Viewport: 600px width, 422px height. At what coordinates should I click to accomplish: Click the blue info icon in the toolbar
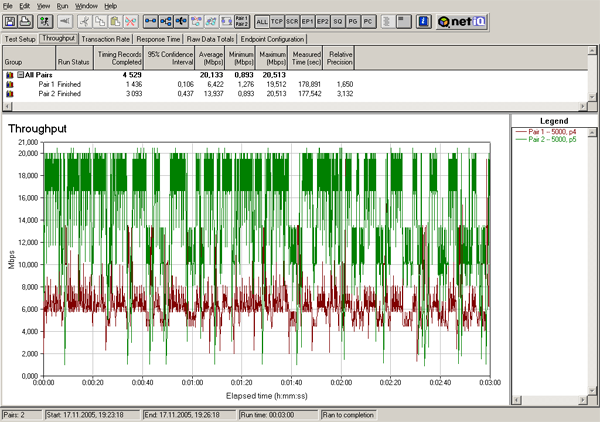point(423,21)
